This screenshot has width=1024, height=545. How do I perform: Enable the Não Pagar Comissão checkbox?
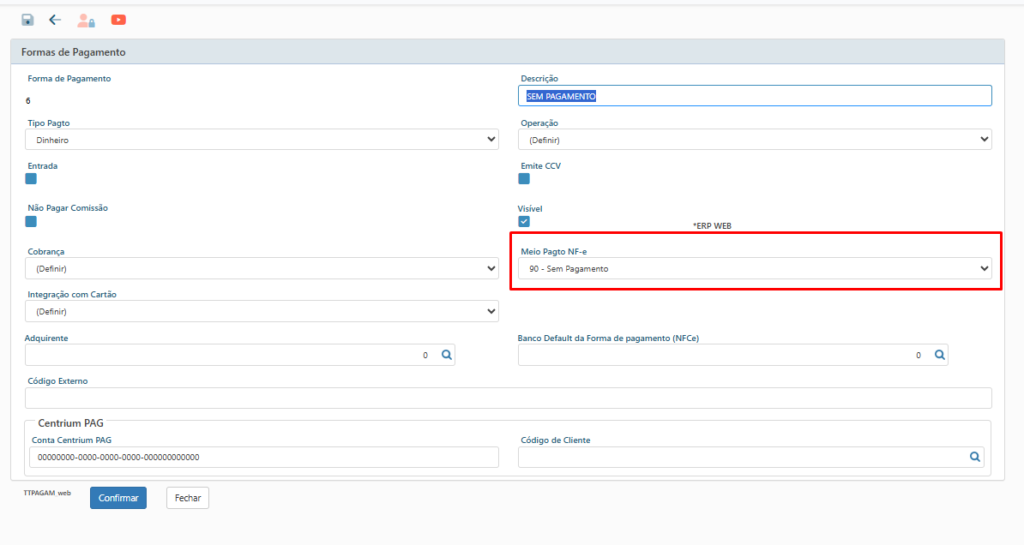(x=31, y=222)
